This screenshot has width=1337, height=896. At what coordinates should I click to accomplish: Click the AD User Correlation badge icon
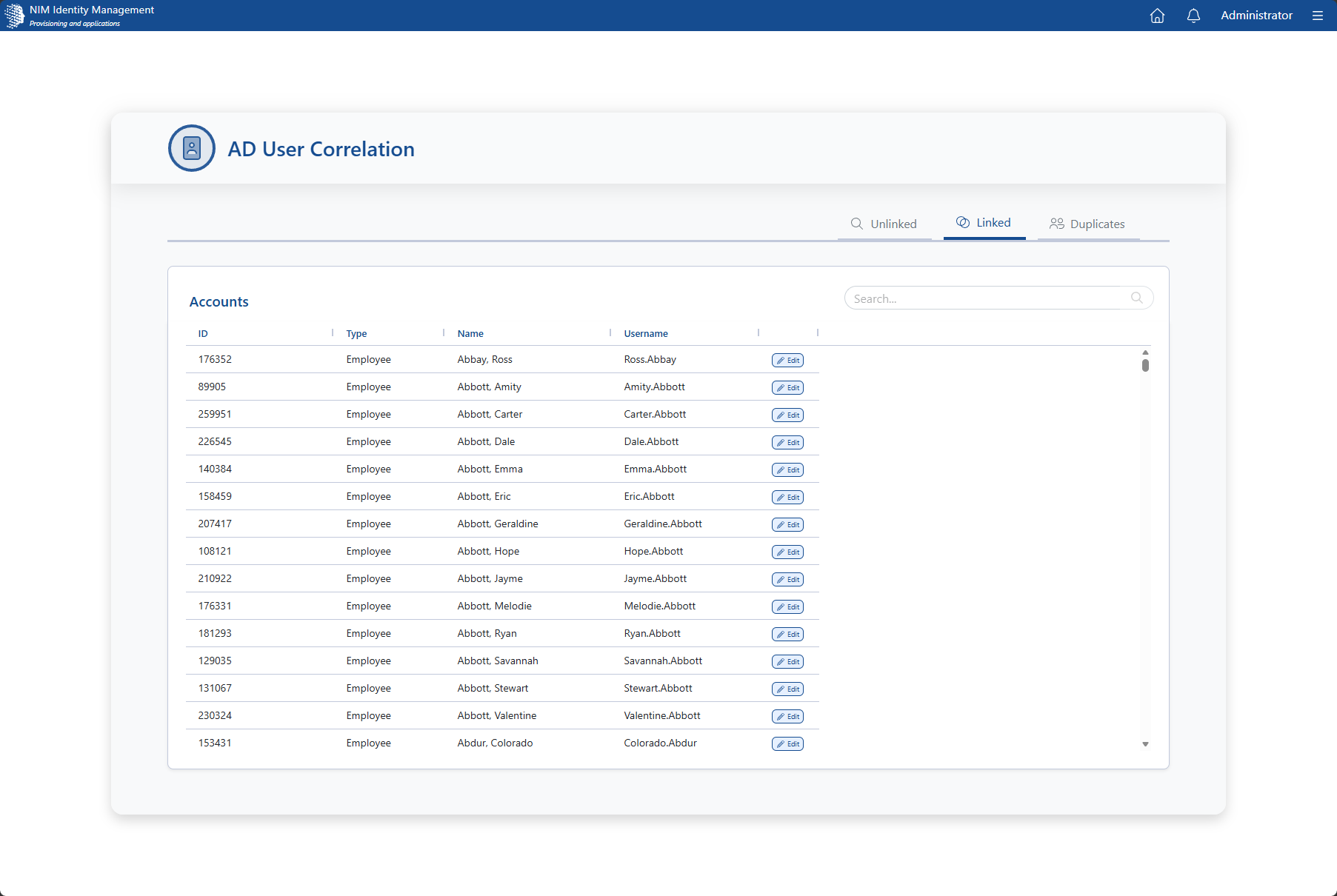pyautogui.click(x=192, y=148)
